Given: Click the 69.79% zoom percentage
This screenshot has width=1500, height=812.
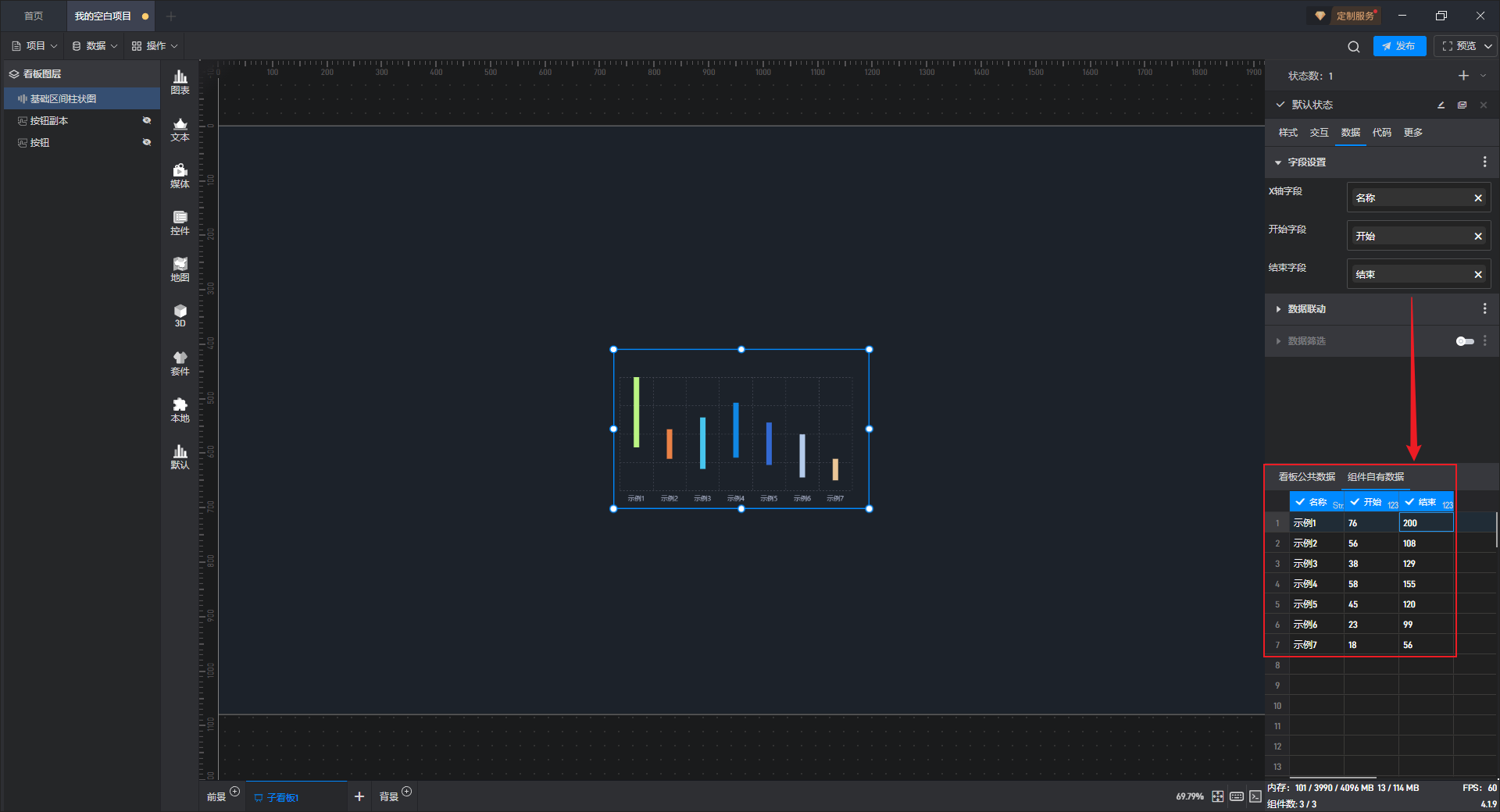Looking at the screenshot, I should coord(1189,796).
